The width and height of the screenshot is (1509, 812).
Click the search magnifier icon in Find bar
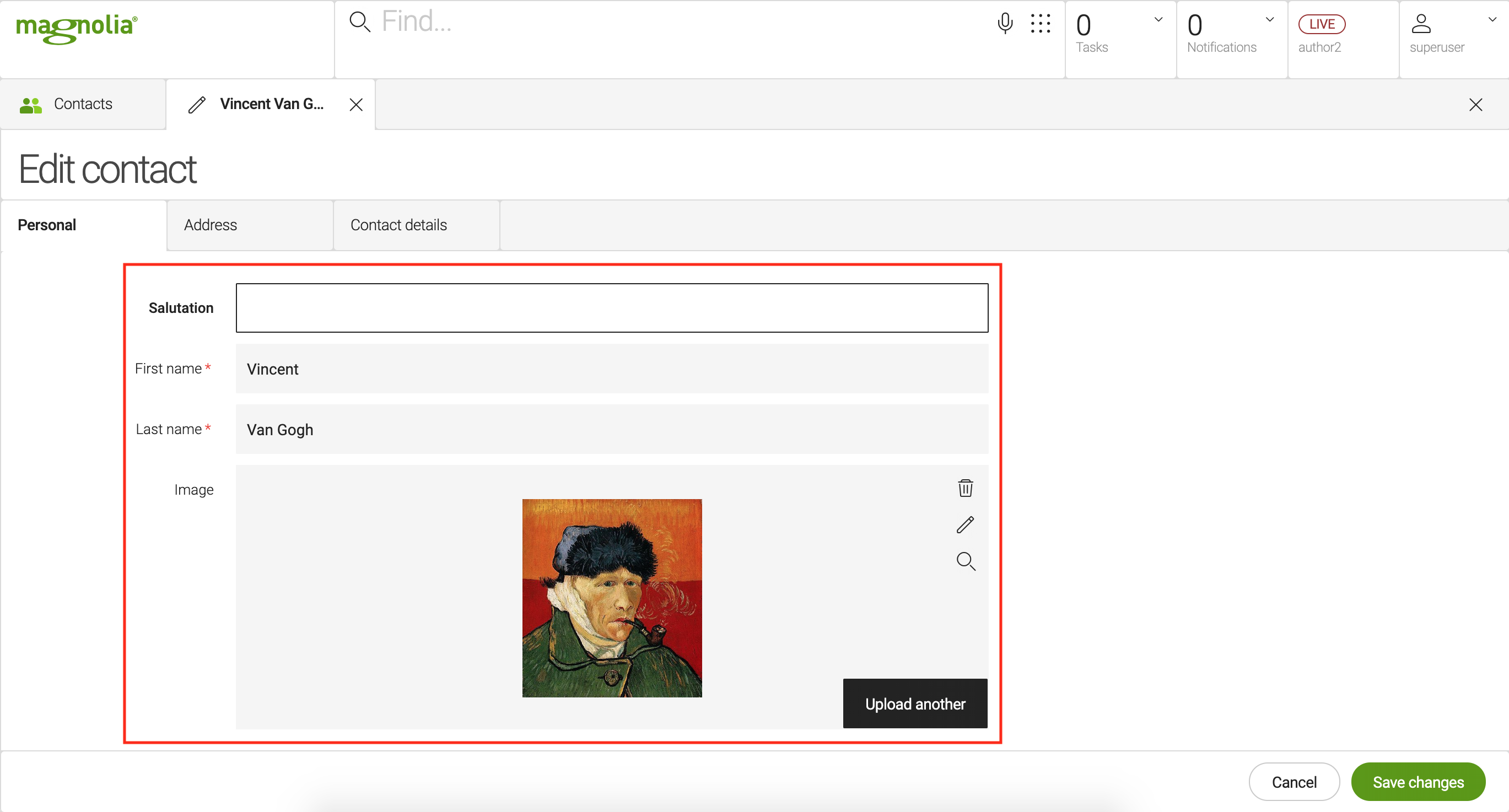point(359,22)
